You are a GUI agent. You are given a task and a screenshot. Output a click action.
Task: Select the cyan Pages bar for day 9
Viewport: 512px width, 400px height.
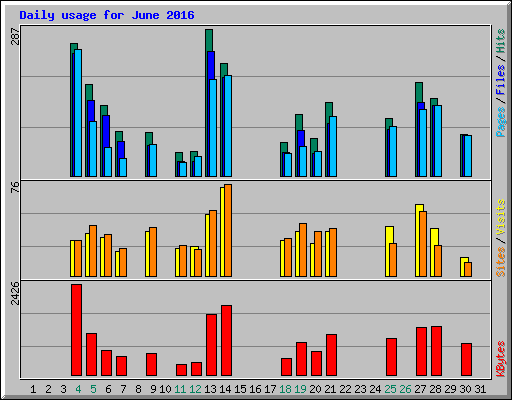[x=153, y=160]
